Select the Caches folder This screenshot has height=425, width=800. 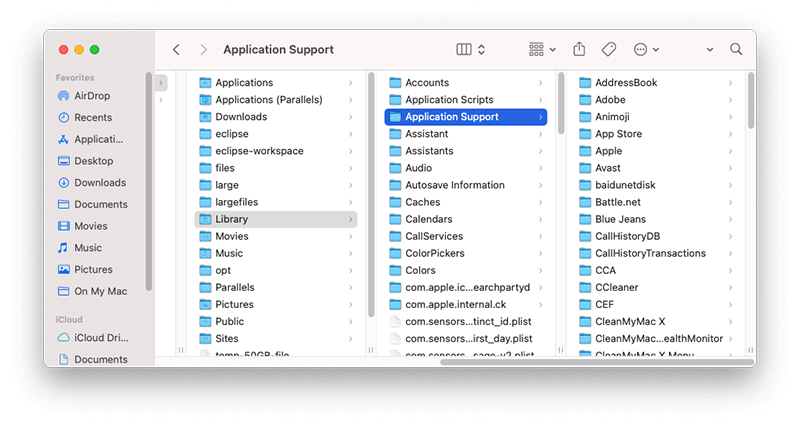point(466,202)
